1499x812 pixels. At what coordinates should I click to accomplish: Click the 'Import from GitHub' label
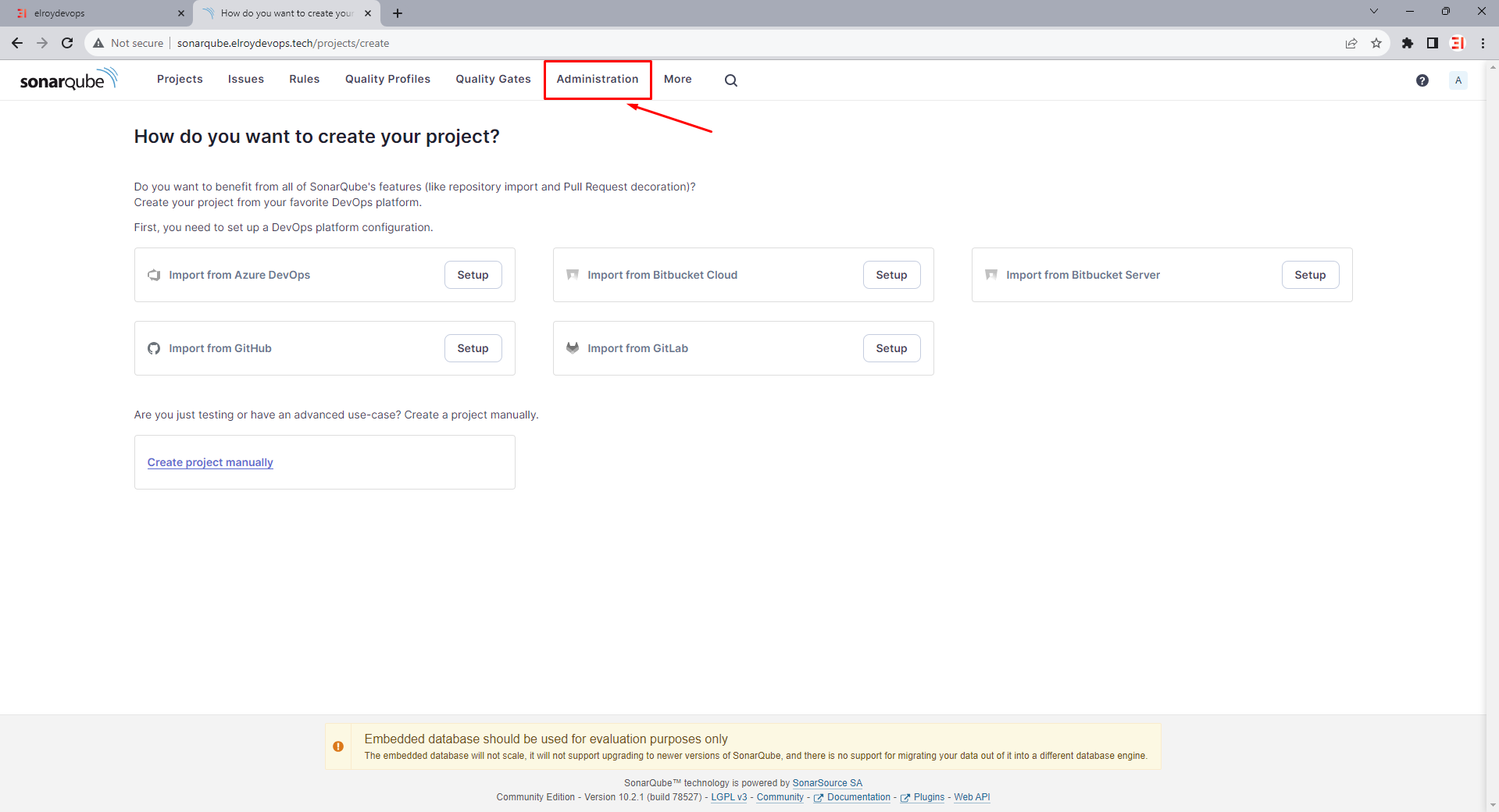(x=220, y=348)
